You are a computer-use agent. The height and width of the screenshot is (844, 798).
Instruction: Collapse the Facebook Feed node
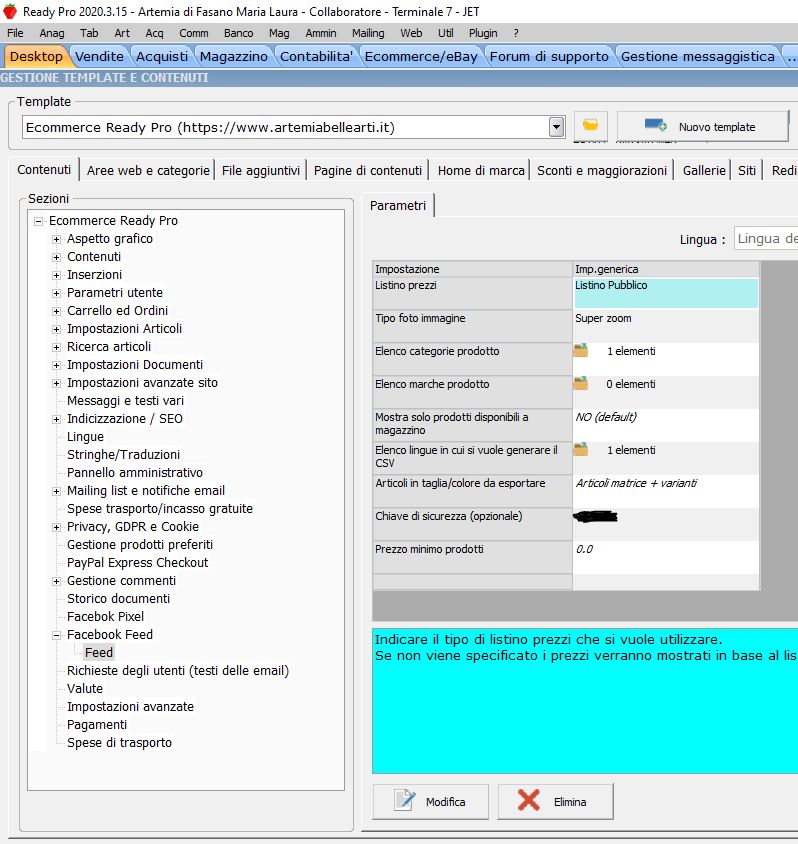point(57,635)
